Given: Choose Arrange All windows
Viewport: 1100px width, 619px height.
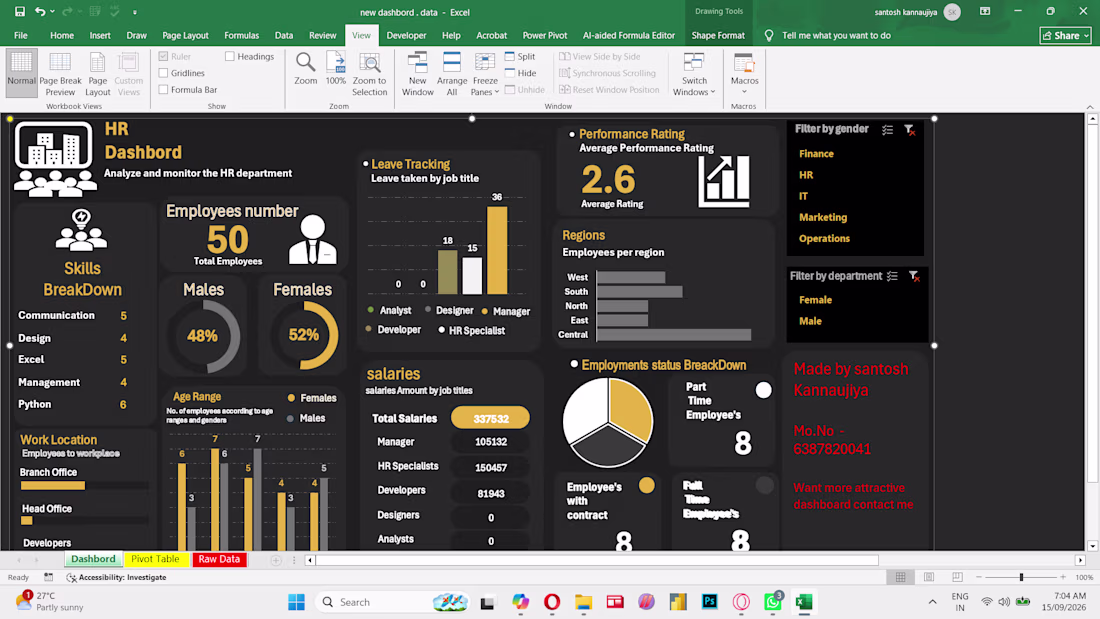Looking at the screenshot, I should coord(452,74).
